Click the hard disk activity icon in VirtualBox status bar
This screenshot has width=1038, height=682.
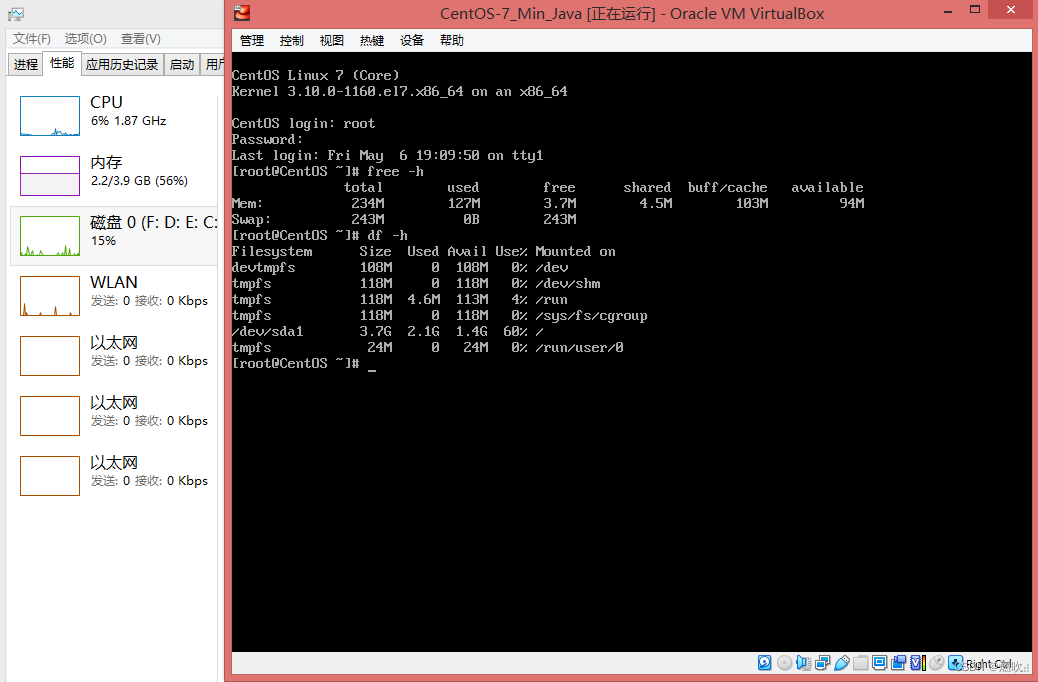765,663
